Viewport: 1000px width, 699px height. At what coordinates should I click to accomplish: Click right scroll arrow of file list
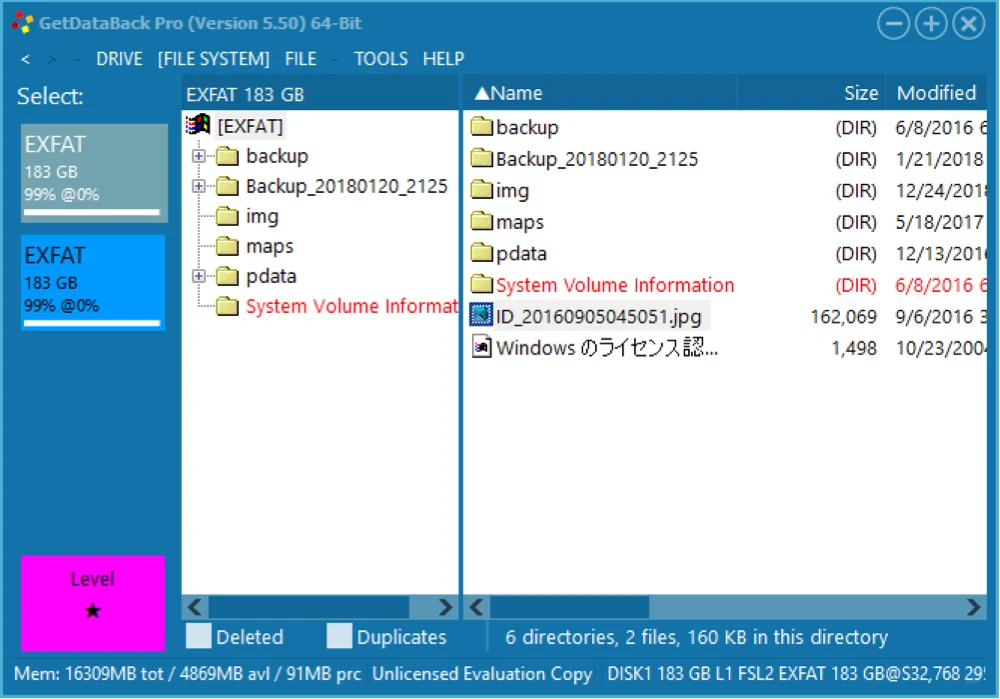coord(973,607)
